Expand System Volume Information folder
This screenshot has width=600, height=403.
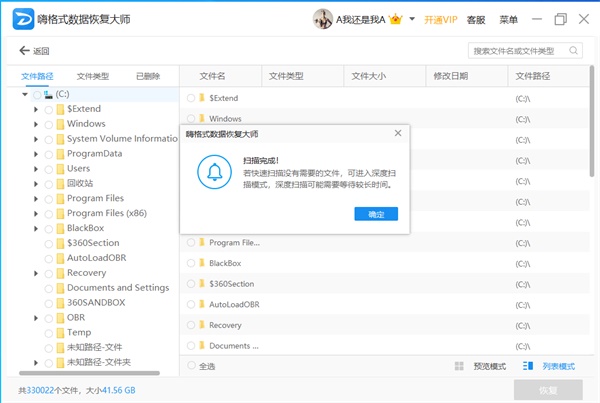pyautogui.click(x=36, y=139)
